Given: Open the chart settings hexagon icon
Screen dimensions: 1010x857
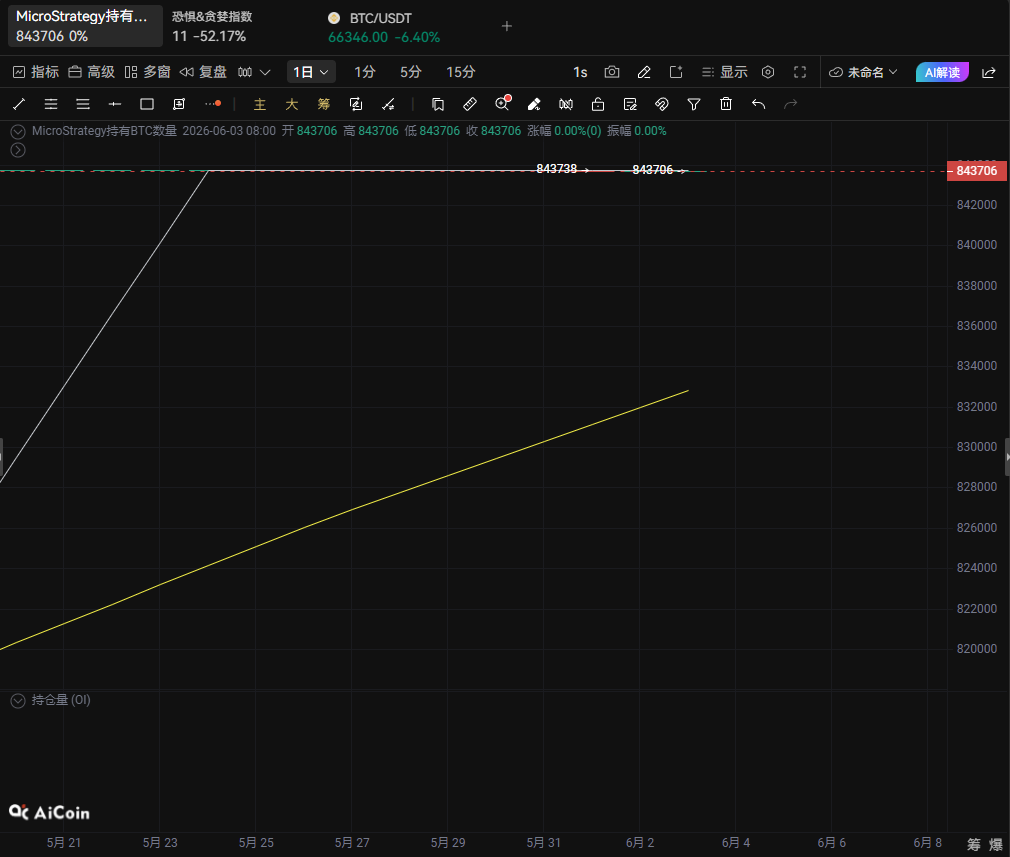Looking at the screenshot, I should 768,72.
